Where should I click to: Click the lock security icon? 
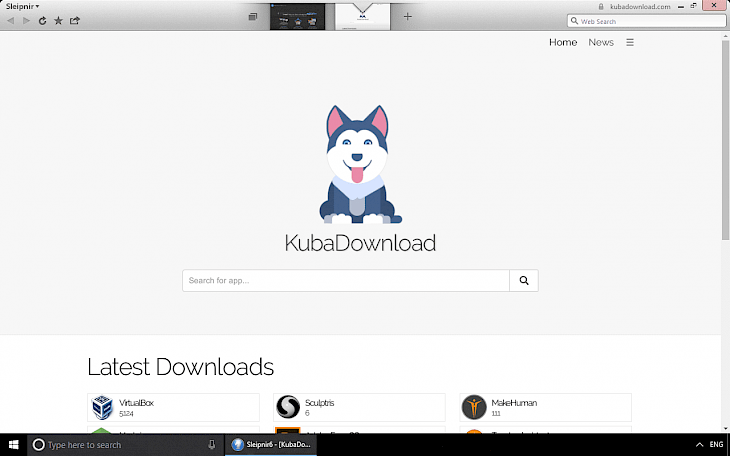pyautogui.click(x=601, y=7)
